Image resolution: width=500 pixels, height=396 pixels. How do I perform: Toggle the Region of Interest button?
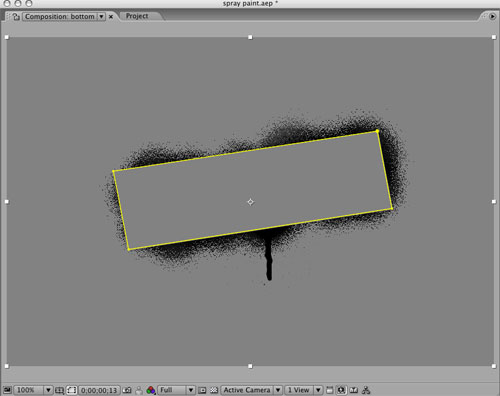(x=202, y=390)
